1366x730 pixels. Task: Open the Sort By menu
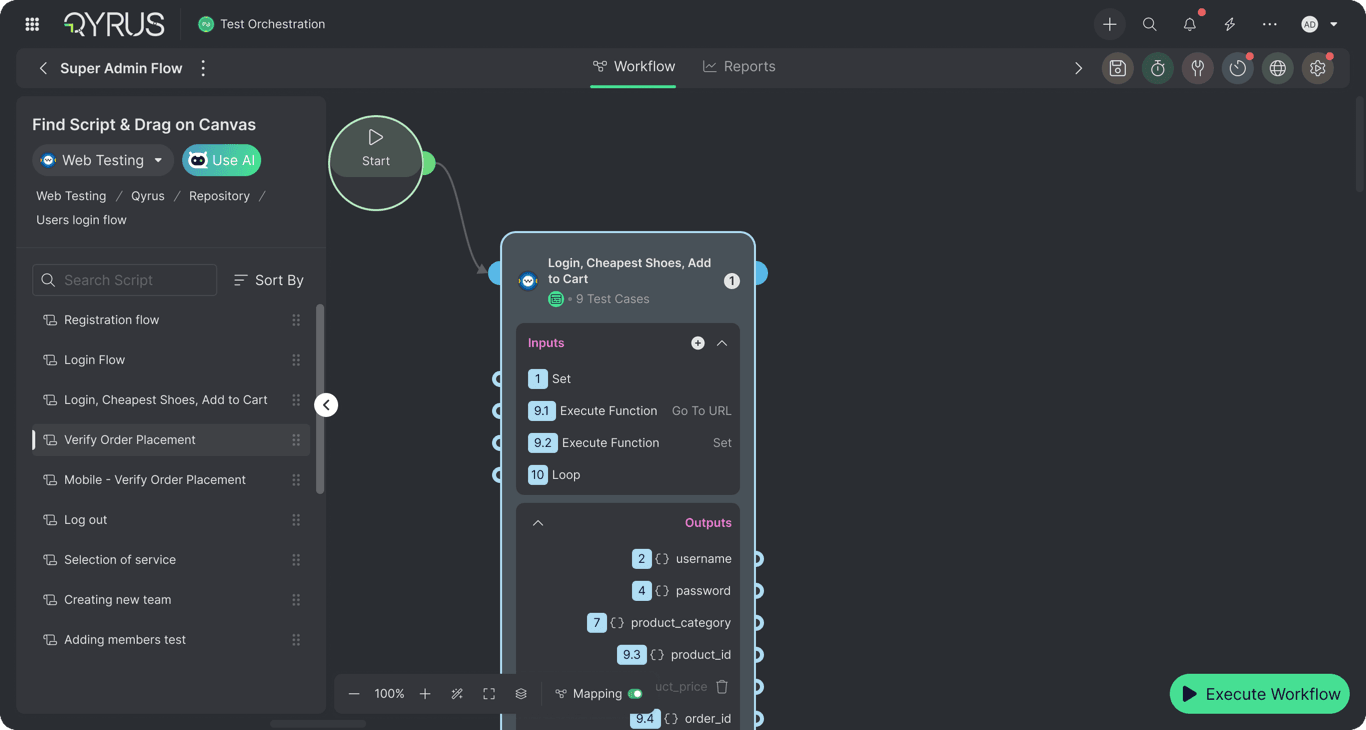(x=269, y=280)
